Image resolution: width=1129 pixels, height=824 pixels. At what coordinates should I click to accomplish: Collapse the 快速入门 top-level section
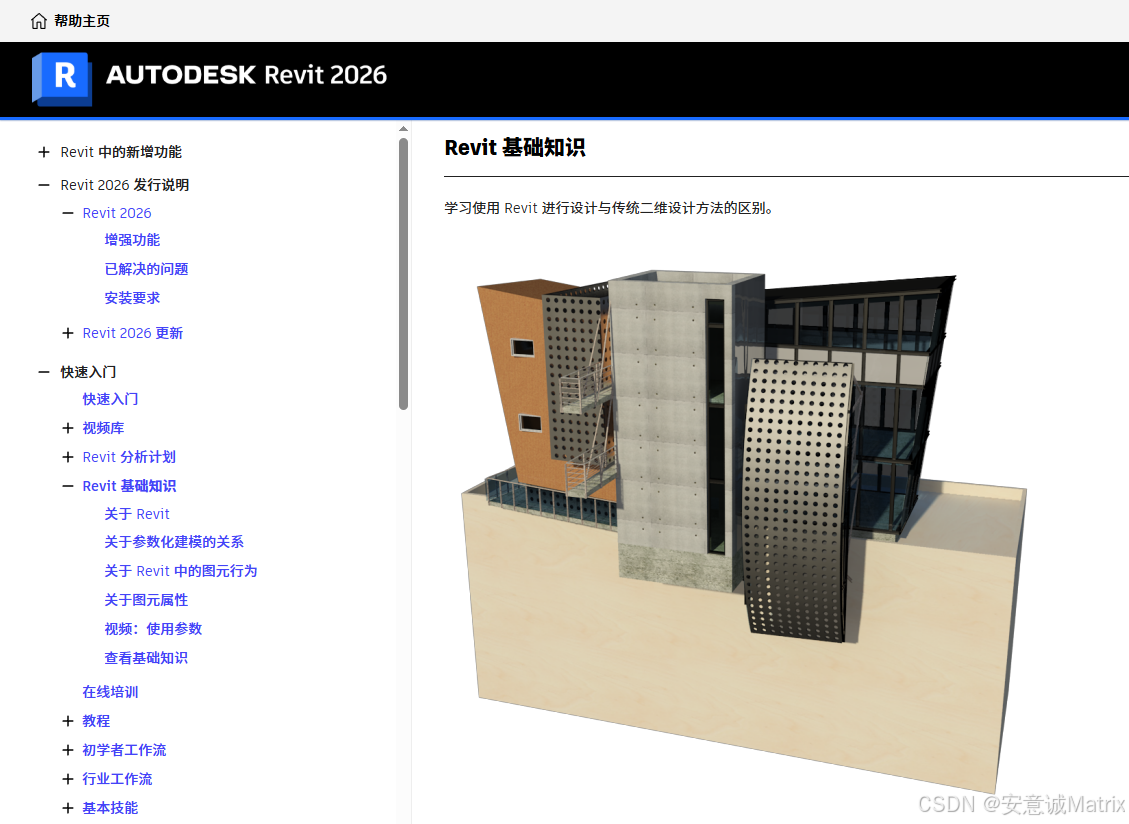pos(44,372)
